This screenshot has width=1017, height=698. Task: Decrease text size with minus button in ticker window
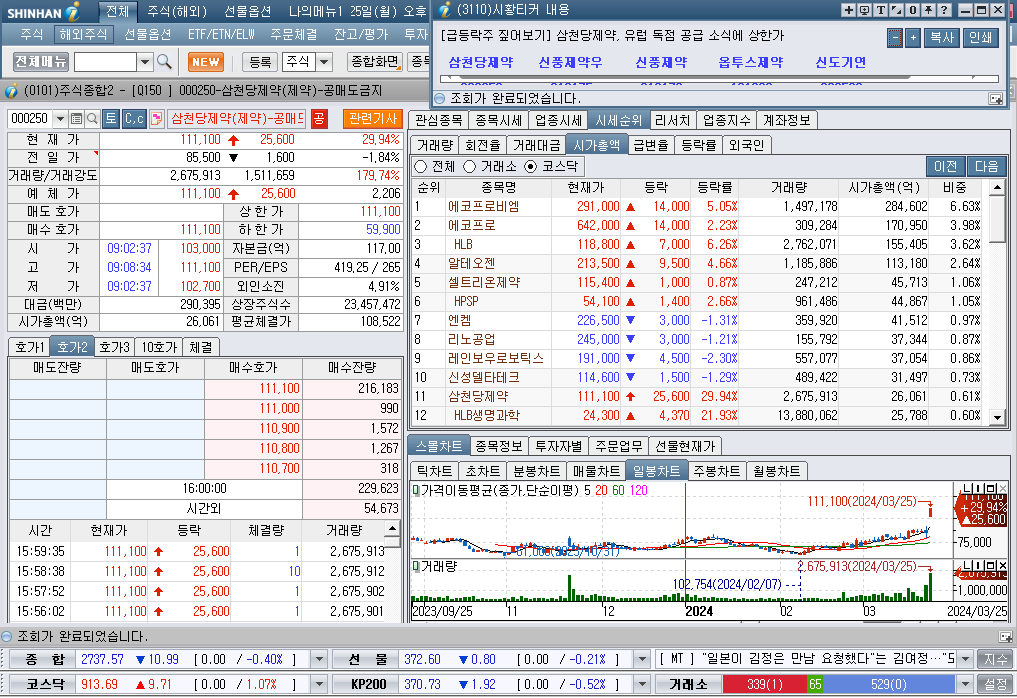(x=895, y=38)
